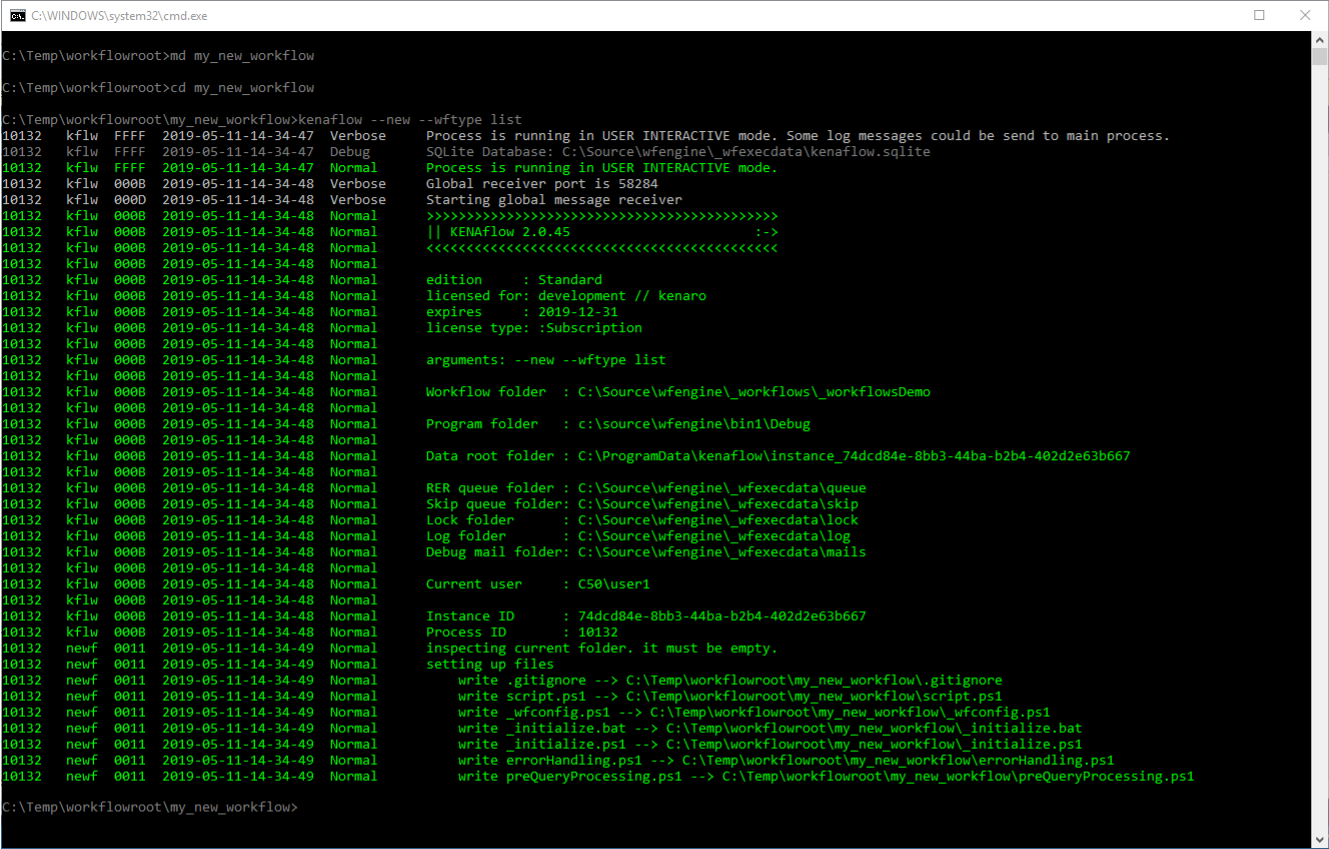This screenshot has height=849, width=1329.
Task: Click the vertical scrollbar thumb
Action: 1319,56
